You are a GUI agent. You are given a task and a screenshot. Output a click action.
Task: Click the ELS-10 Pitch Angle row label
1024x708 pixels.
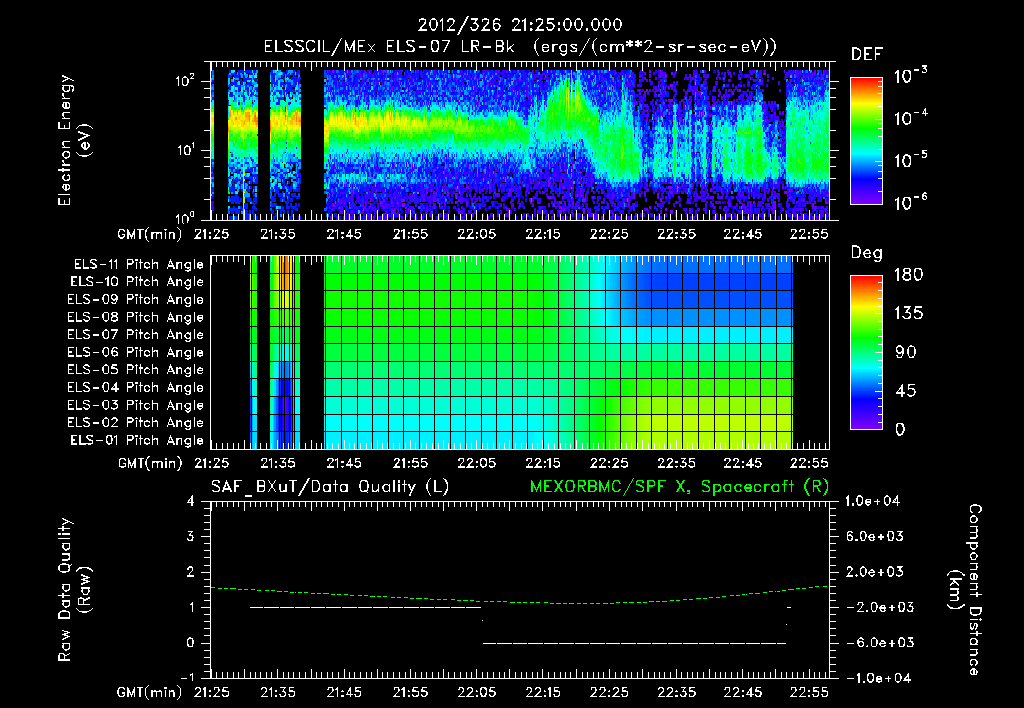click(137, 282)
